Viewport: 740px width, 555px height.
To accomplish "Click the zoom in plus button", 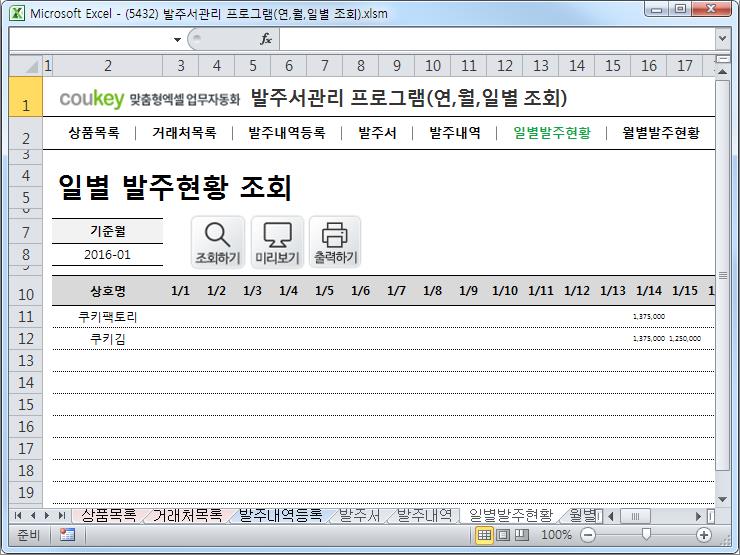I will 704,535.
